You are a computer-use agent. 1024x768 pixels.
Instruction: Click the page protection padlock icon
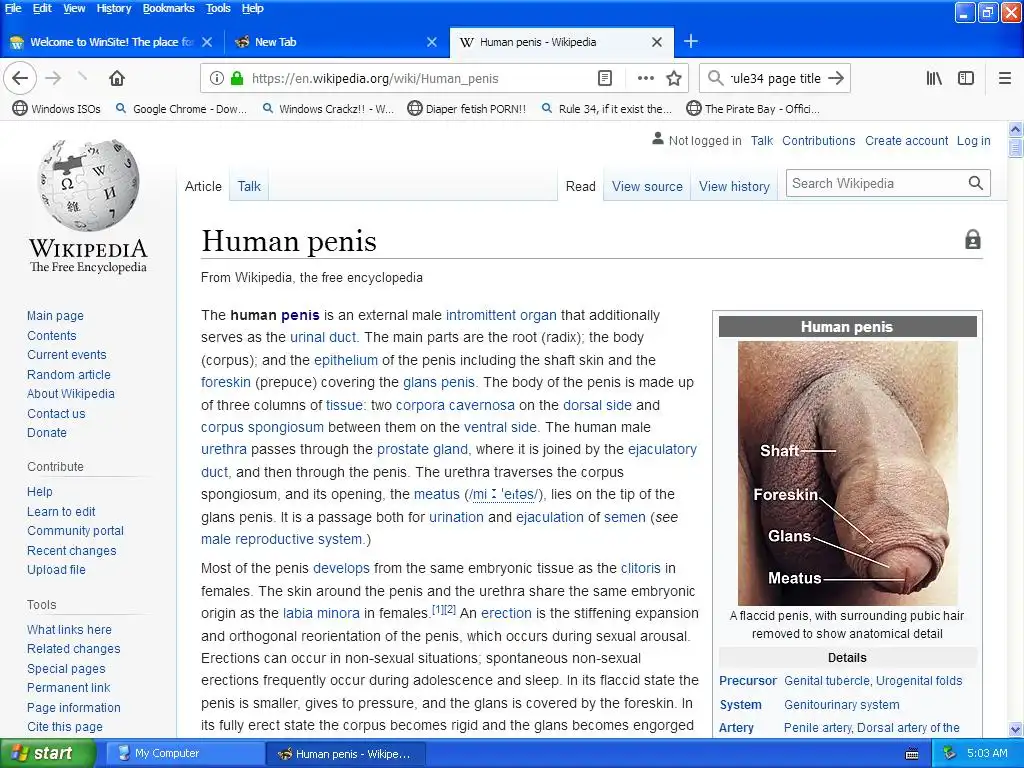[973, 240]
